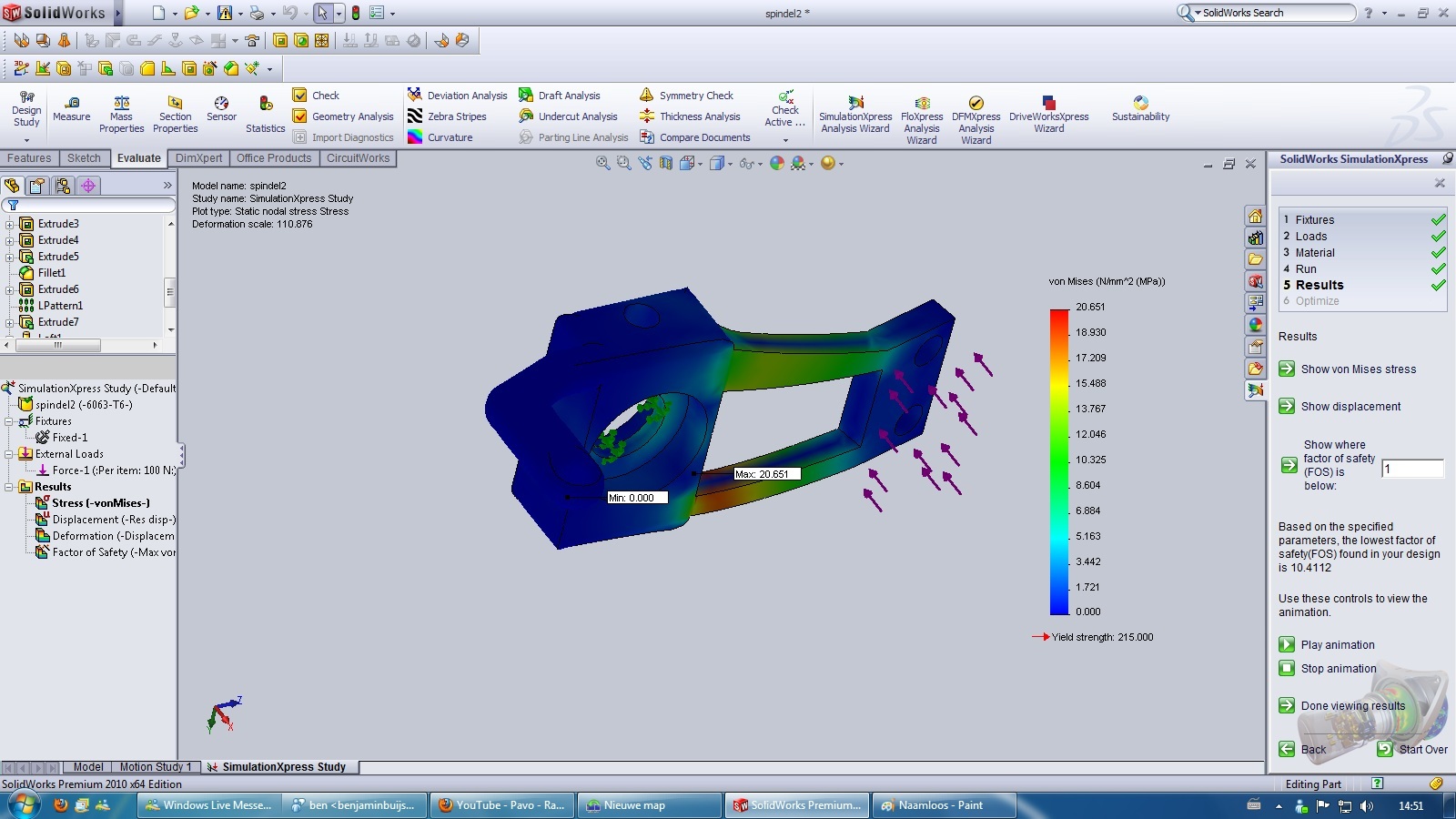Image resolution: width=1456 pixels, height=819 pixels.
Task: Launch SimulationXpress Analysis Wizard
Action: [x=855, y=115]
